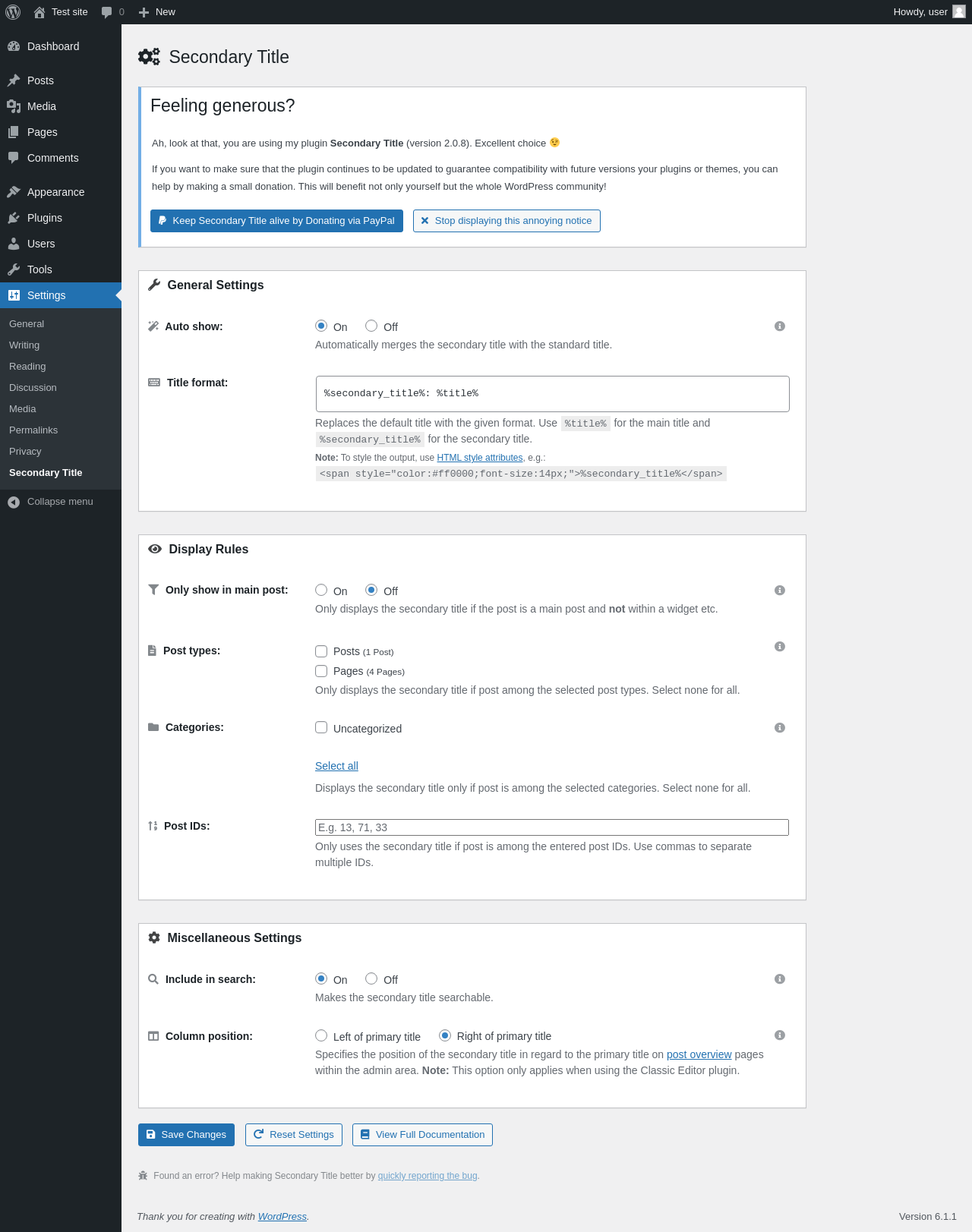
Task: Select Left of primary title option
Action: point(321,1035)
